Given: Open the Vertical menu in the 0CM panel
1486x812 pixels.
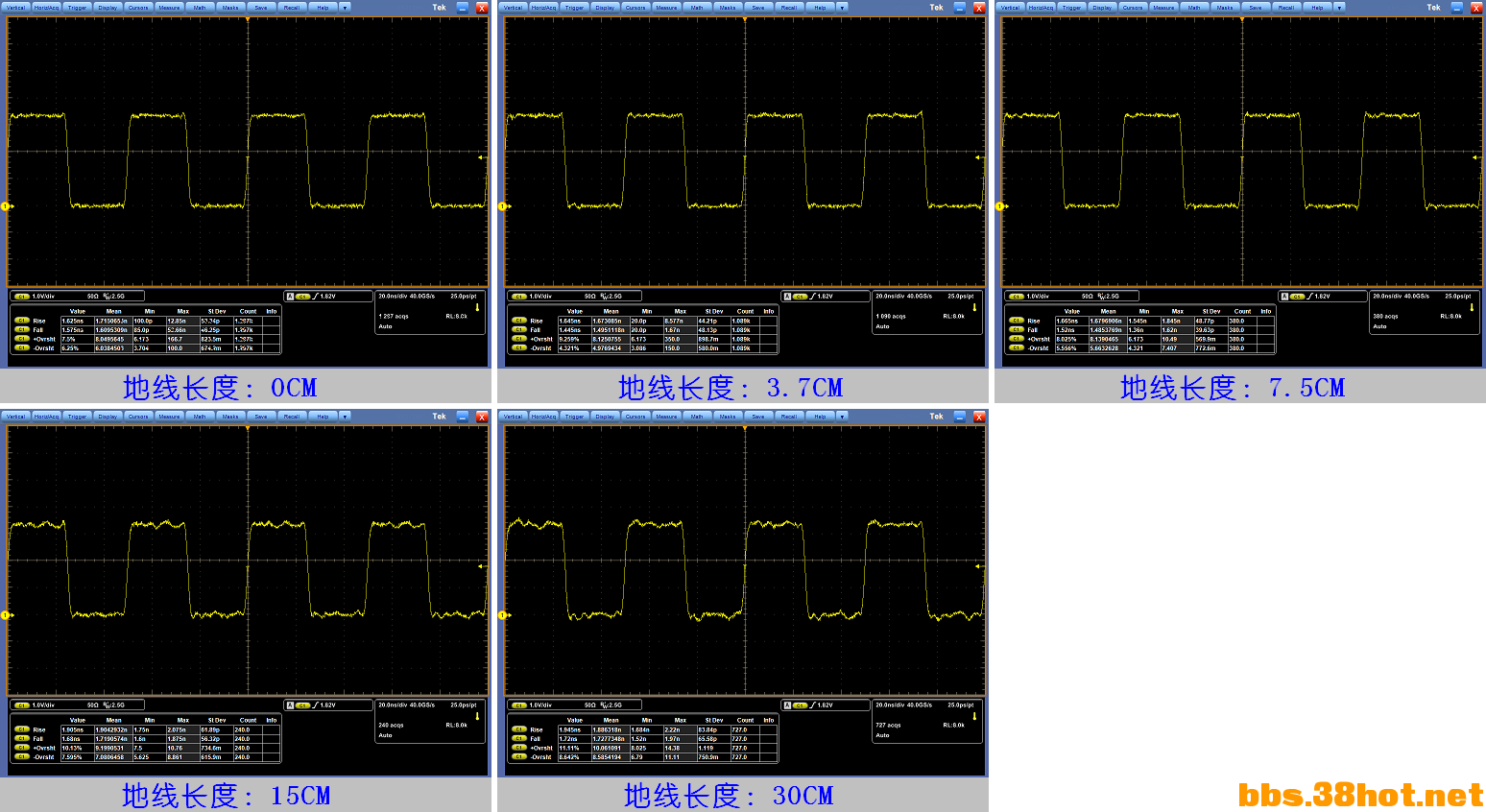Looking at the screenshot, I should pos(16,8).
